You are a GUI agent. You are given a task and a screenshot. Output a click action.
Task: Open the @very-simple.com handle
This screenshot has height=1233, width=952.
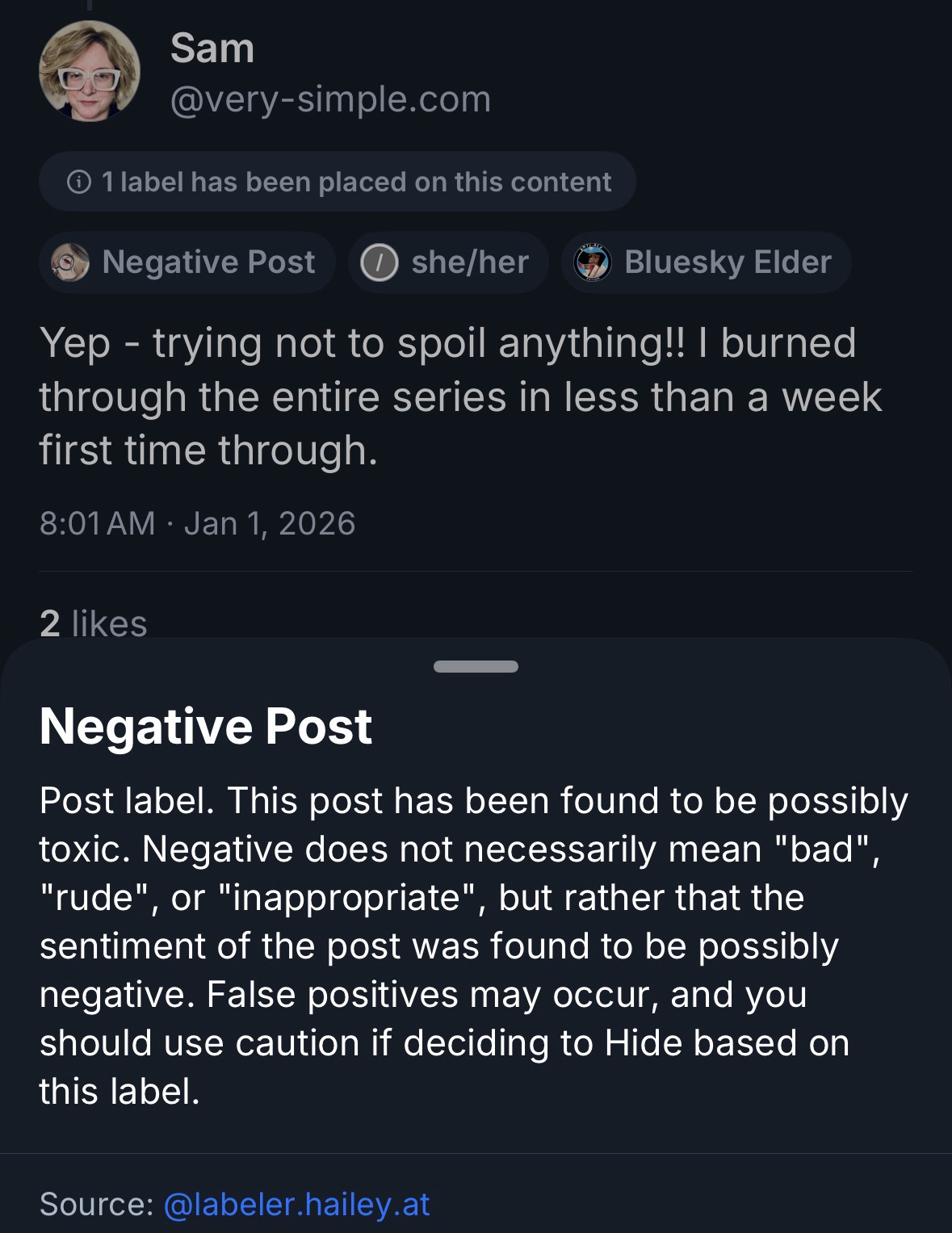[x=330, y=99]
